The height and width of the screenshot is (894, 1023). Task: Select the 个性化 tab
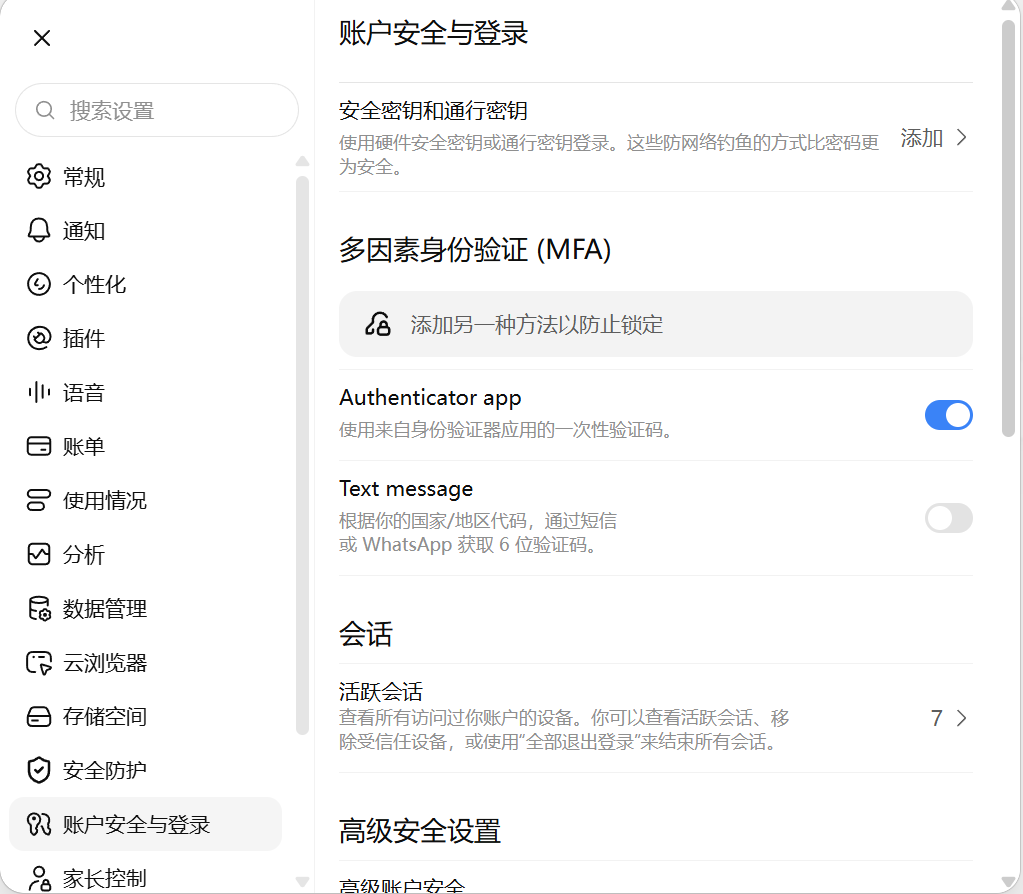pos(145,285)
